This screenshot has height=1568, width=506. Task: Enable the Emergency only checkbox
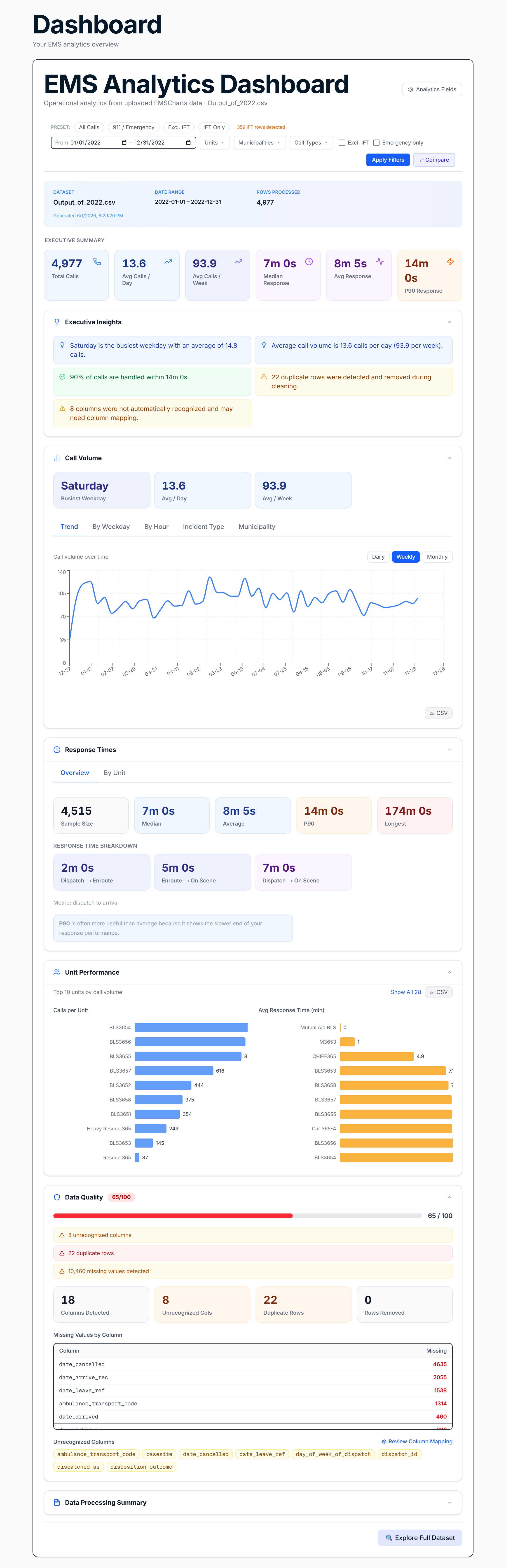(x=376, y=143)
